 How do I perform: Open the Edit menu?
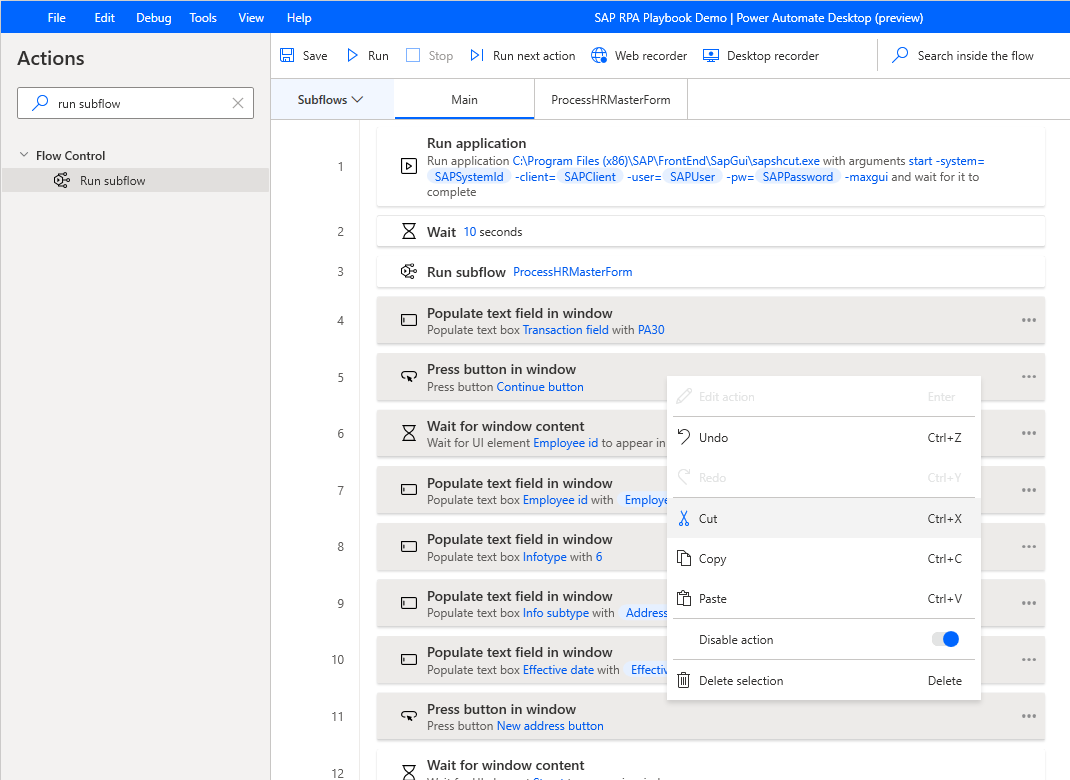click(x=104, y=18)
